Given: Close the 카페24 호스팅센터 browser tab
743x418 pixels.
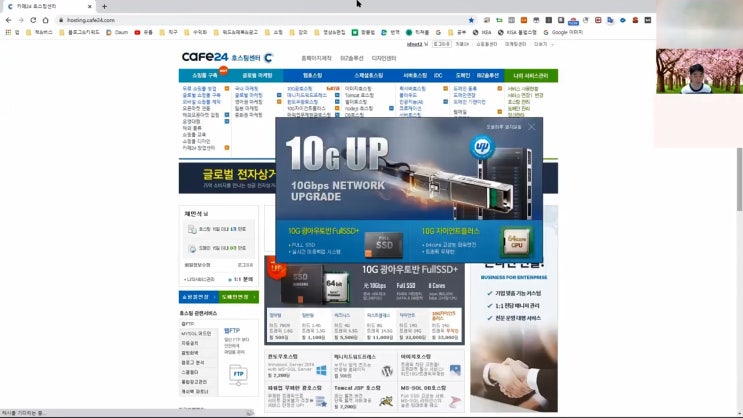Looking at the screenshot, I should [89, 7].
